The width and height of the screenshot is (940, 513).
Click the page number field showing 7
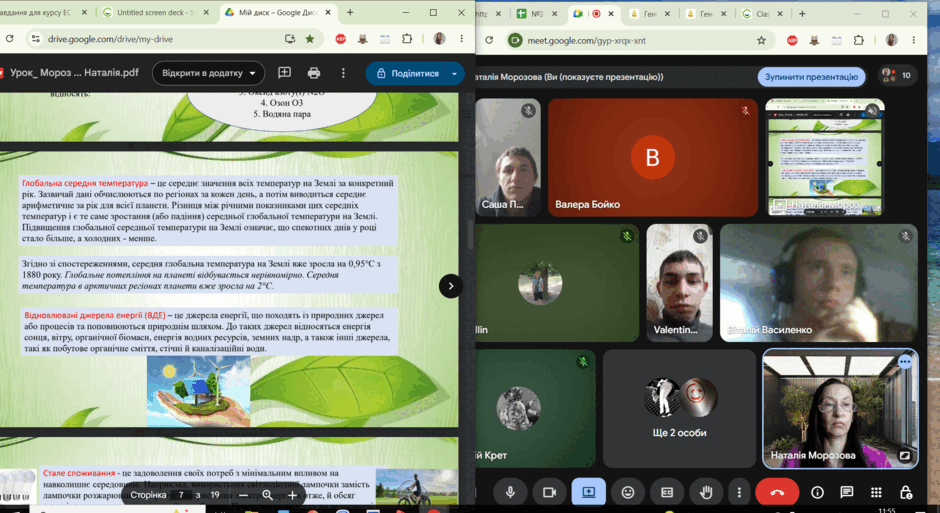coord(181,495)
